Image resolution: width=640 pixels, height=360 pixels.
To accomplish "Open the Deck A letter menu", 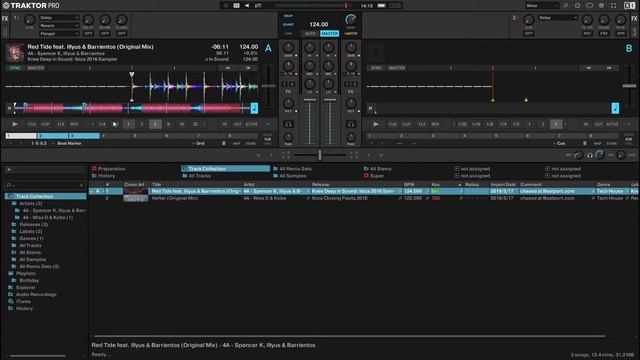I will (268, 48).
